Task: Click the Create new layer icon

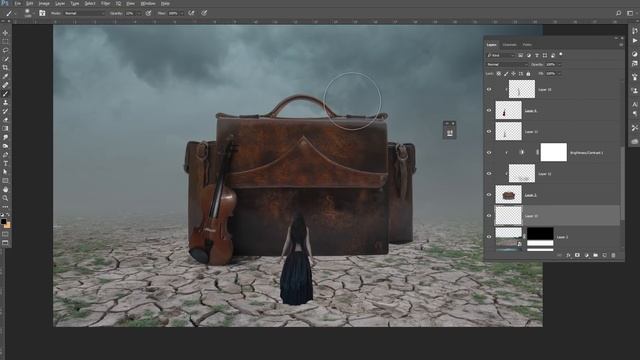Action: coord(604,255)
